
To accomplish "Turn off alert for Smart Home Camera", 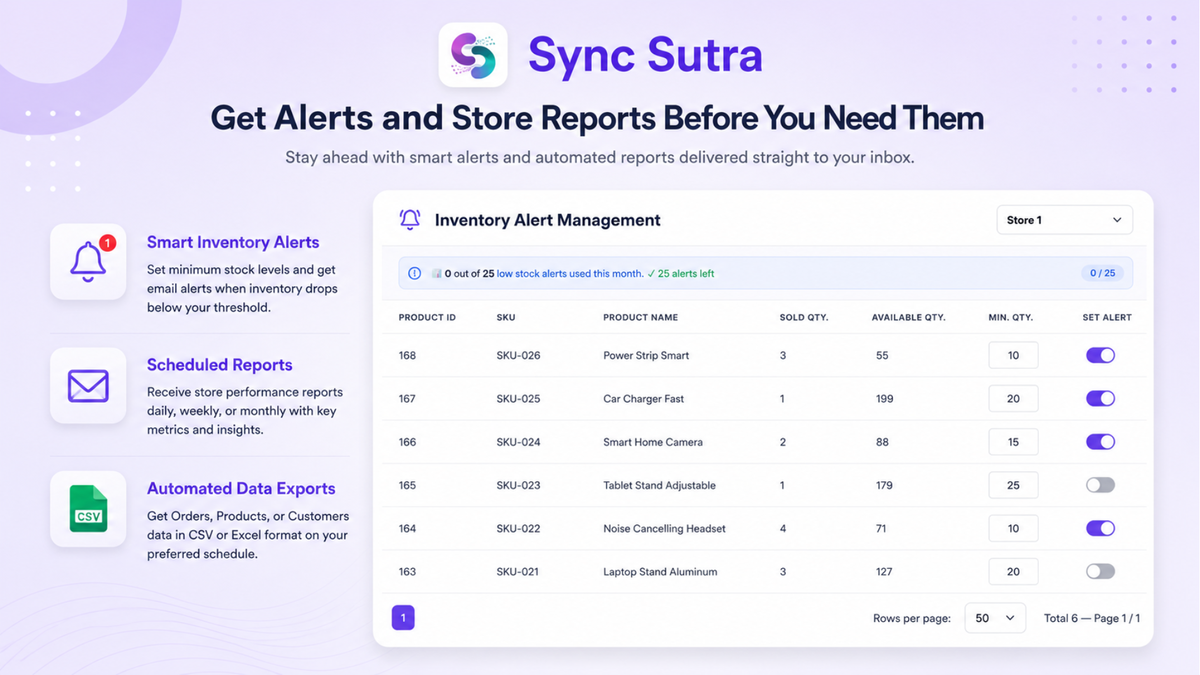I will [1100, 442].
